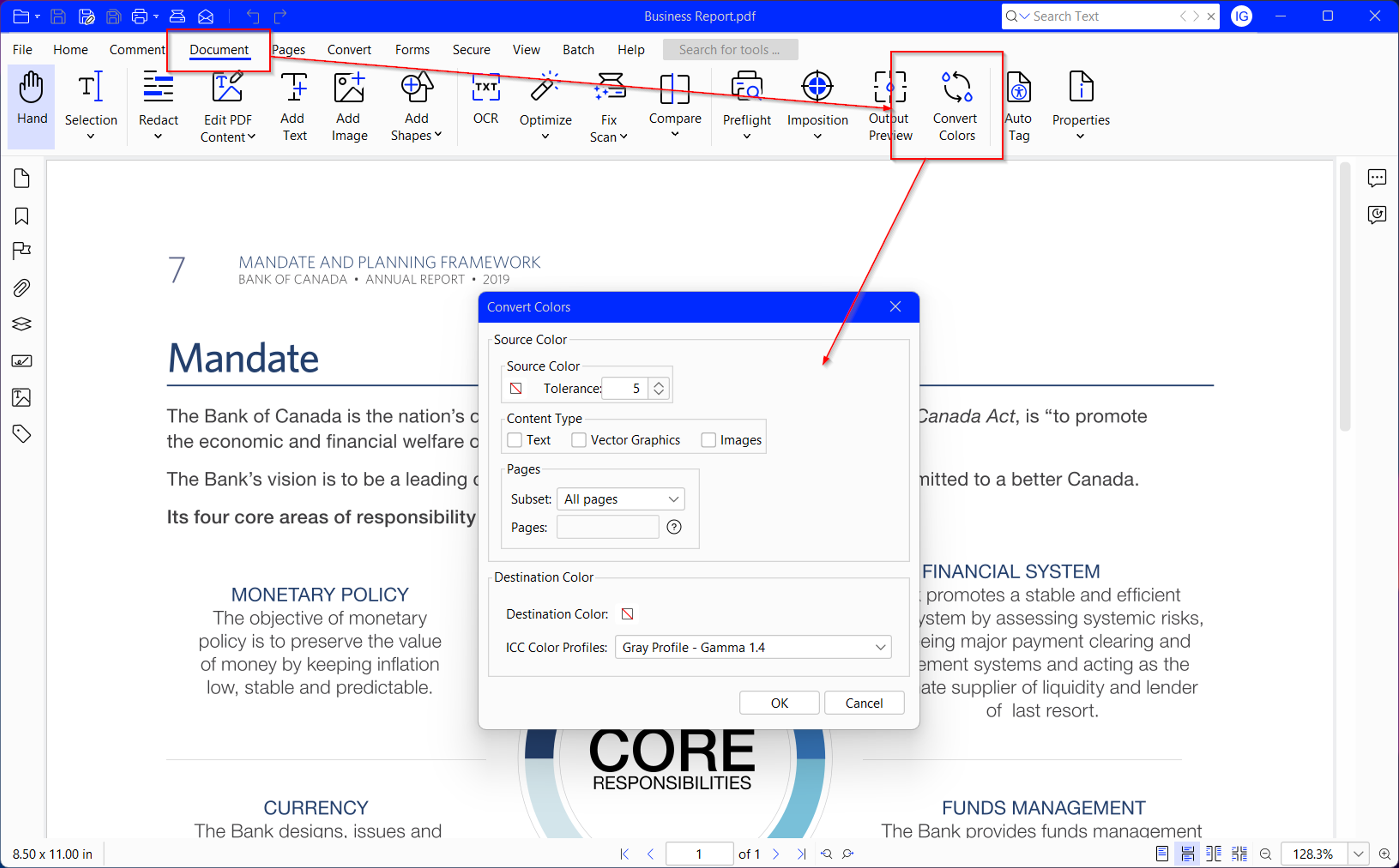Switch to the Convert tab
Viewport: 1399px width, 868px height.
tap(349, 50)
